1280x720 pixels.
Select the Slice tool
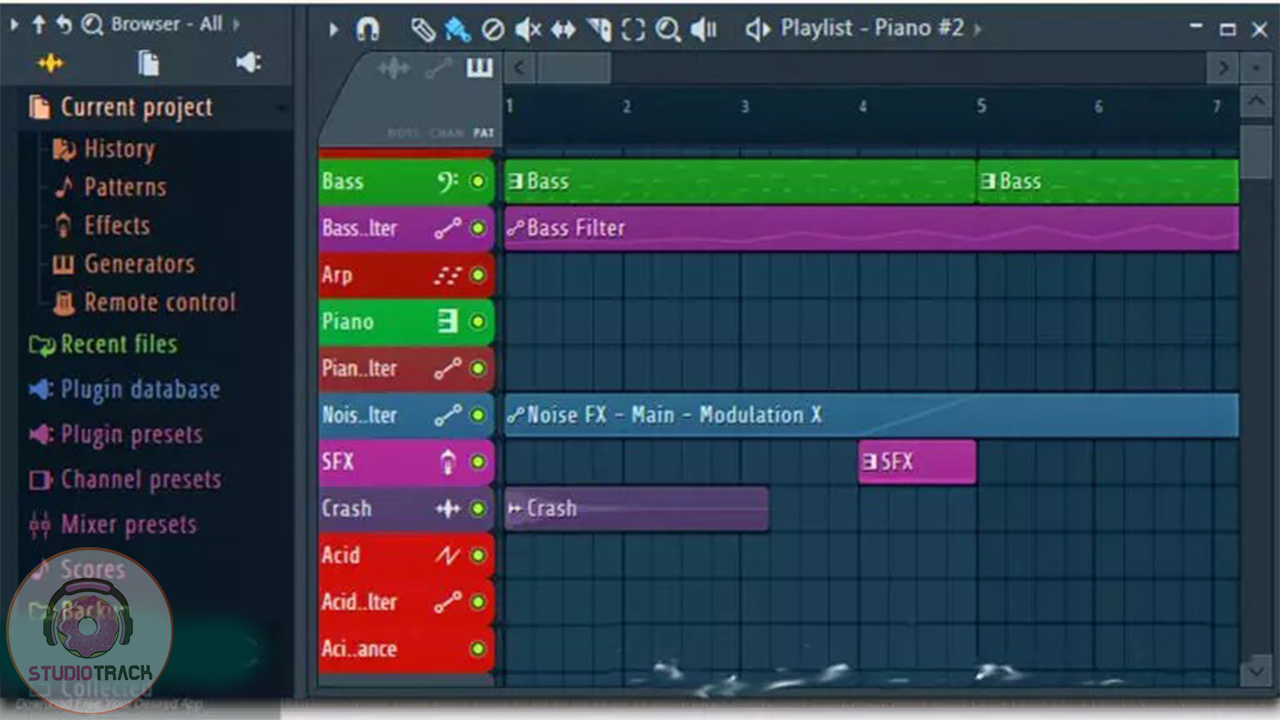tap(599, 29)
